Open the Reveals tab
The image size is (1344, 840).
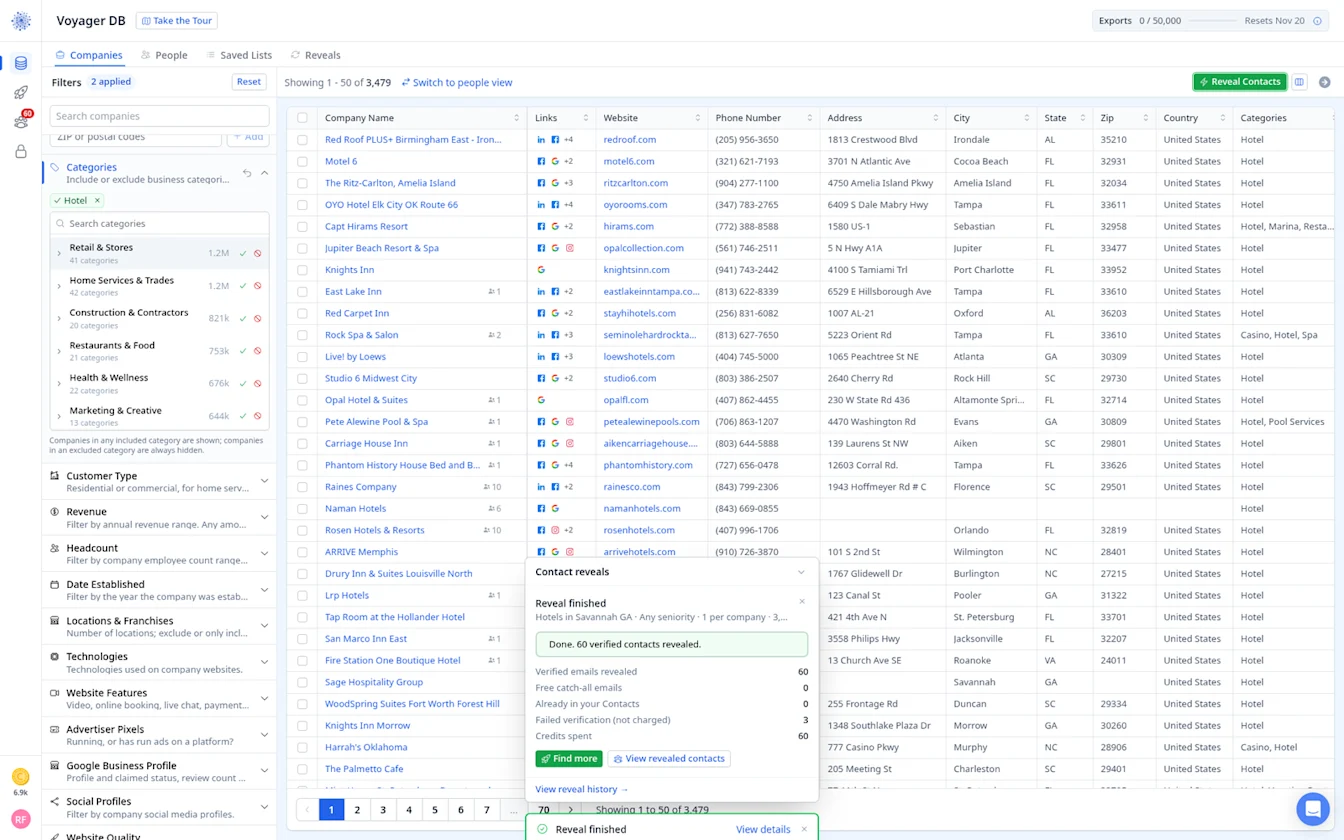point(316,55)
